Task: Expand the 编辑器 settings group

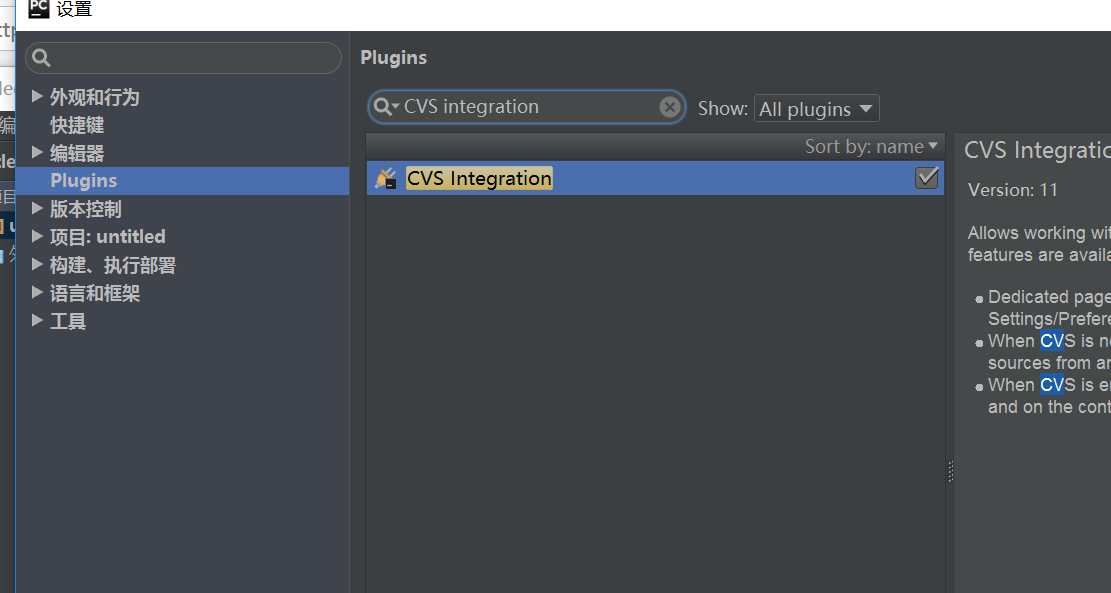Action: [37, 153]
